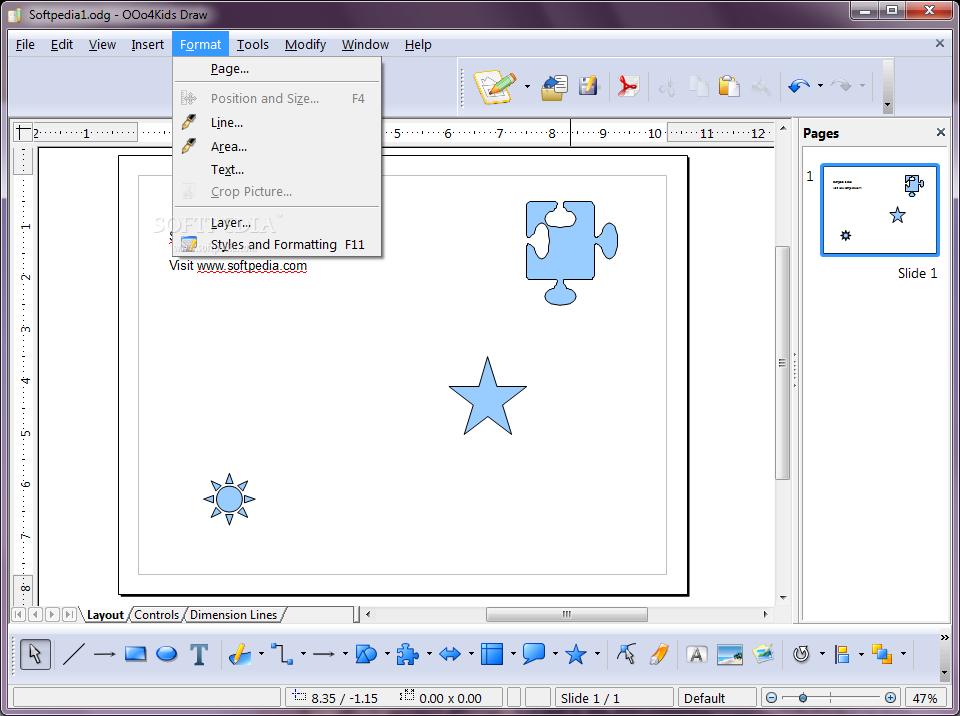Screen dimensions: 960x716
Task: Select the Stars shapes tool
Action: tap(576, 654)
